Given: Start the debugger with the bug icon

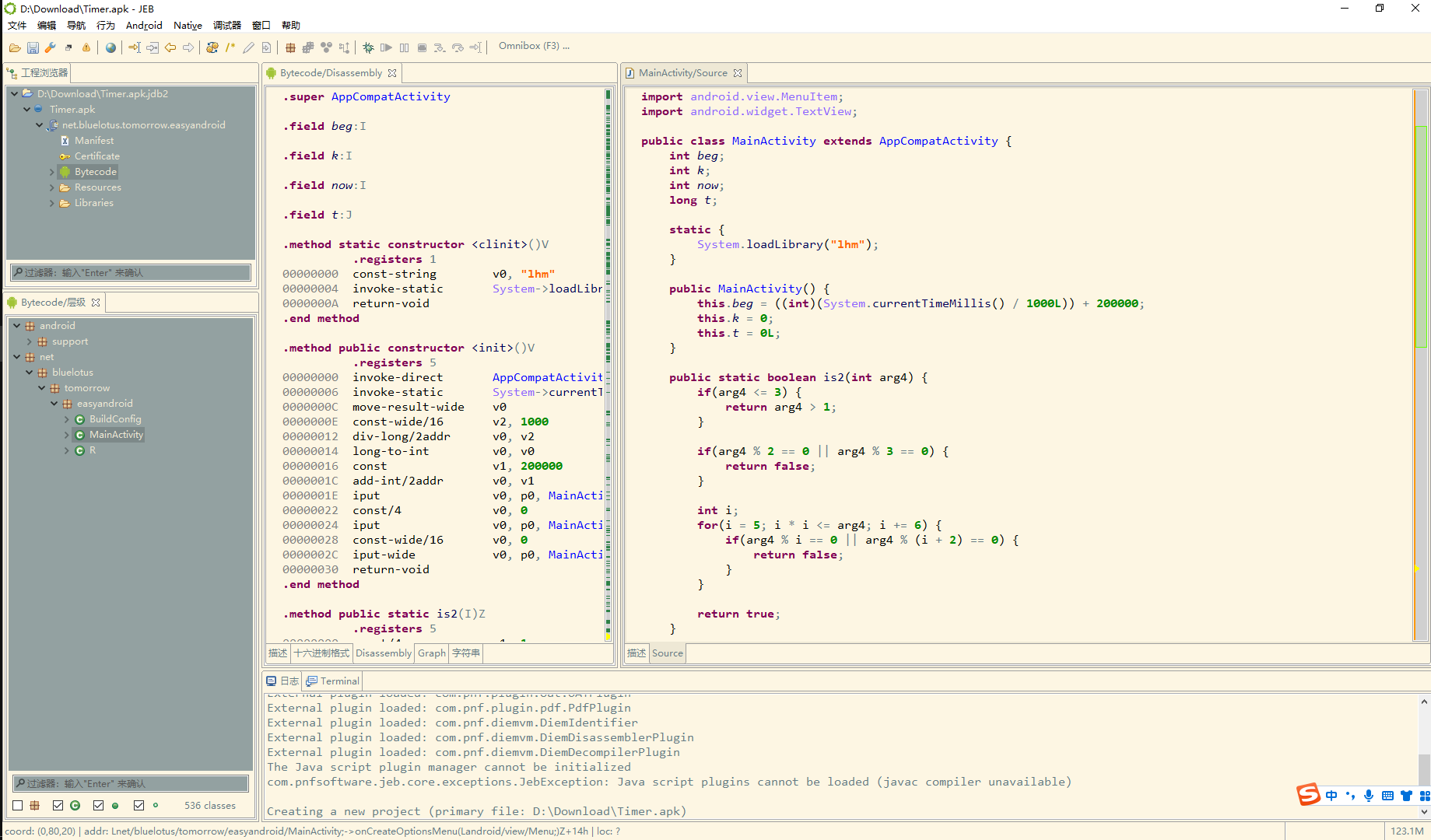Looking at the screenshot, I should [368, 47].
